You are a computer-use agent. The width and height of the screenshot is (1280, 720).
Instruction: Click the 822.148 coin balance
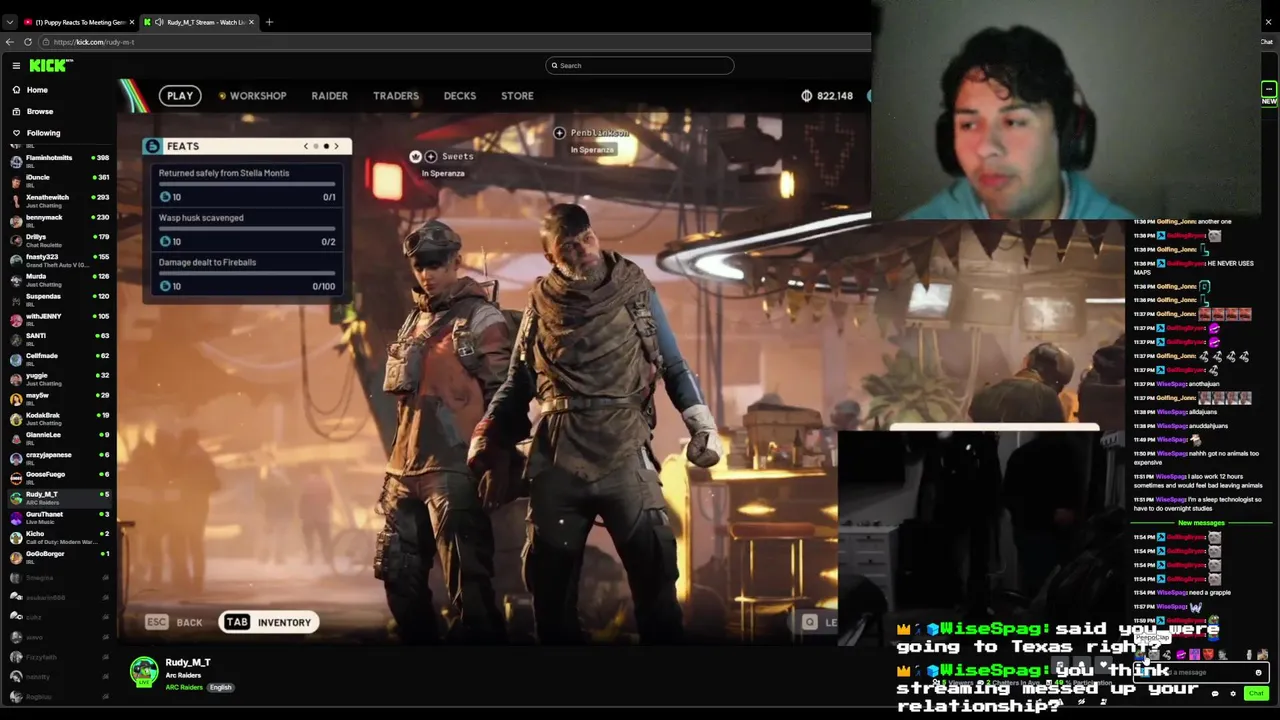pos(827,96)
